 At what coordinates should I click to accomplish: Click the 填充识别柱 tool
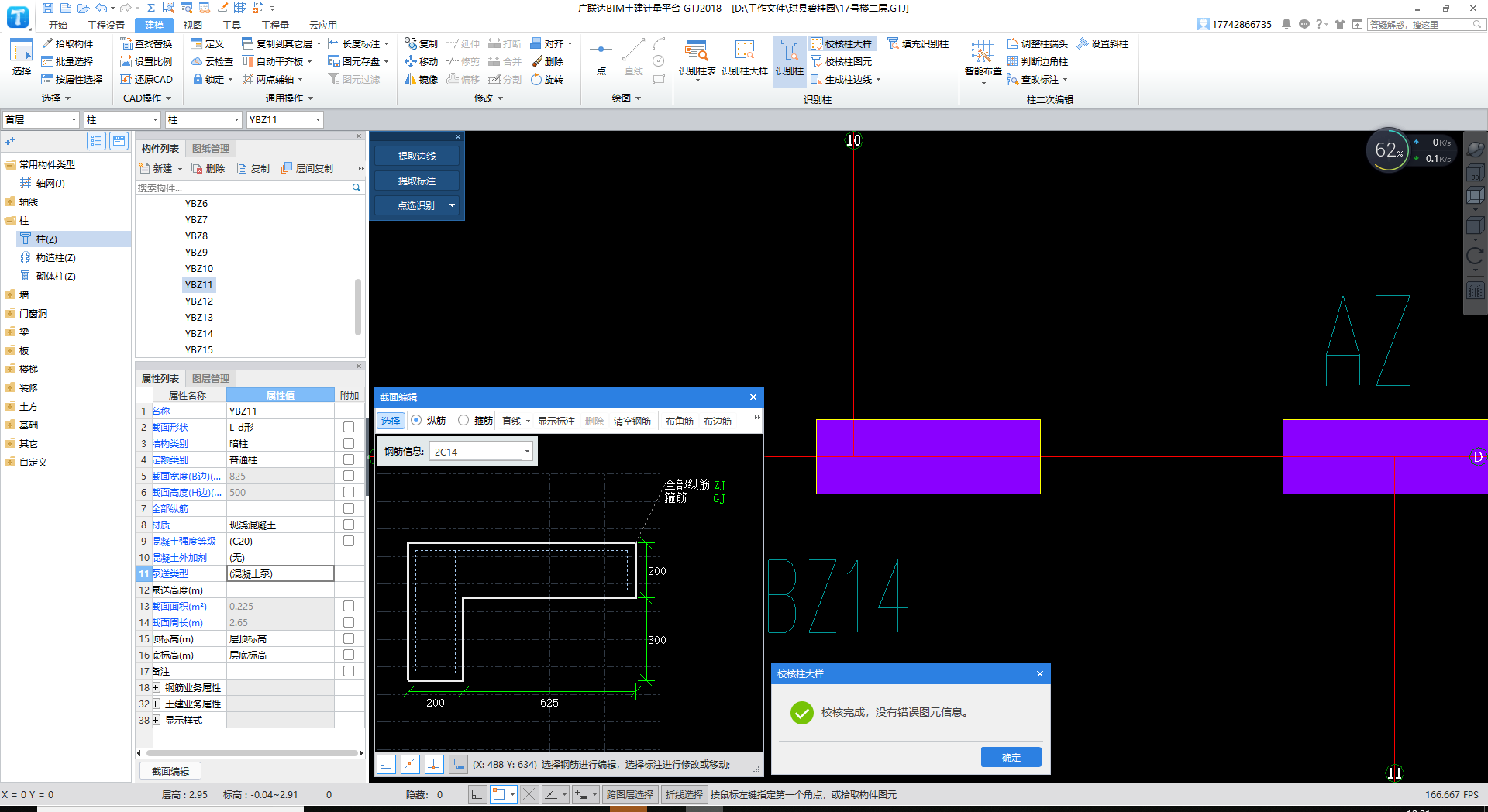tap(918, 44)
